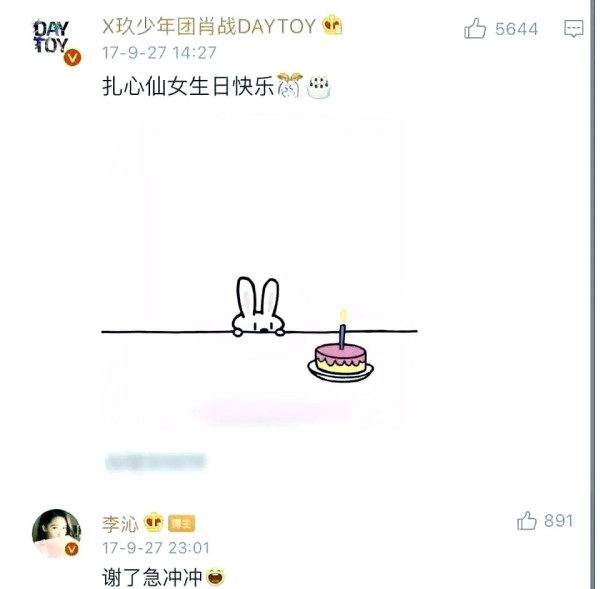The width and height of the screenshot is (600, 589).
Task: Open username 李沁
Action: pyautogui.click(x=120, y=524)
